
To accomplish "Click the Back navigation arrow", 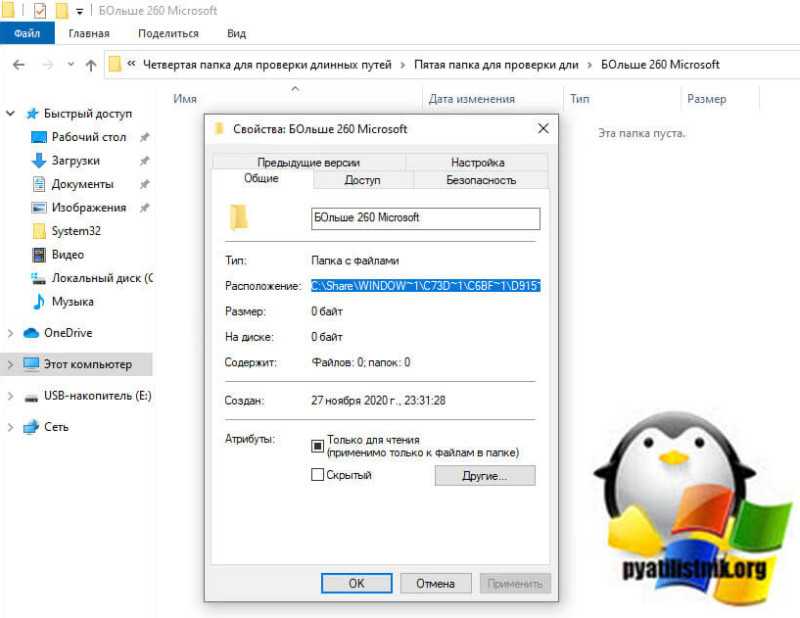I will [19, 65].
